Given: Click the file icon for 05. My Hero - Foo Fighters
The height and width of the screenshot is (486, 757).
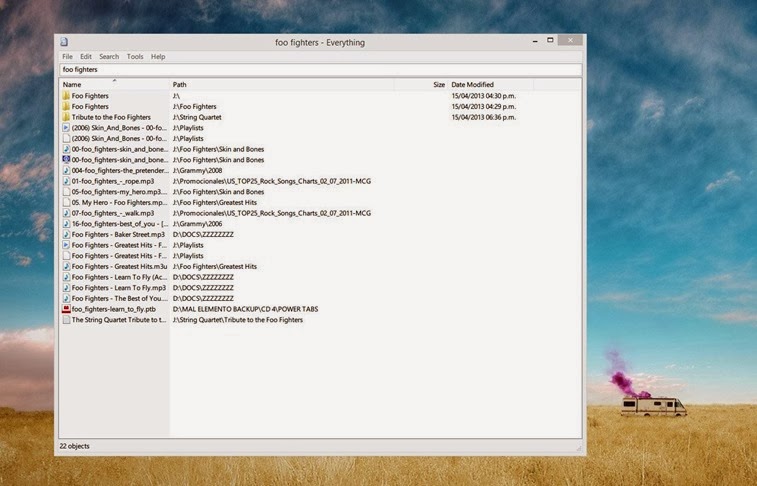Looking at the screenshot, I should click(66, 202).
